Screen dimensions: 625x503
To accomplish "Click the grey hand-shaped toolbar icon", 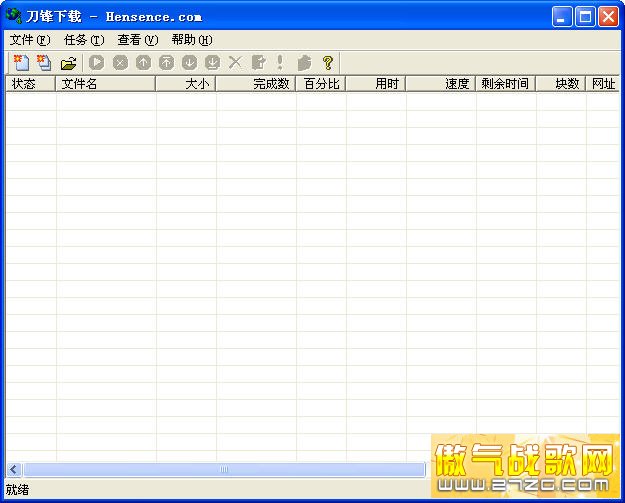I will tap(305, 63).
